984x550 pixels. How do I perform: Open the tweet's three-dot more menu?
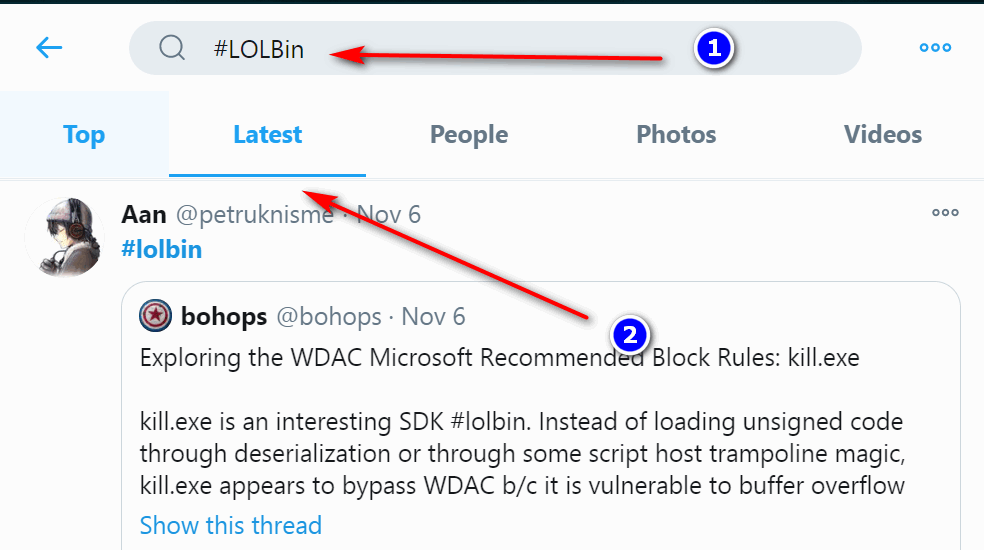pos(945,212)
